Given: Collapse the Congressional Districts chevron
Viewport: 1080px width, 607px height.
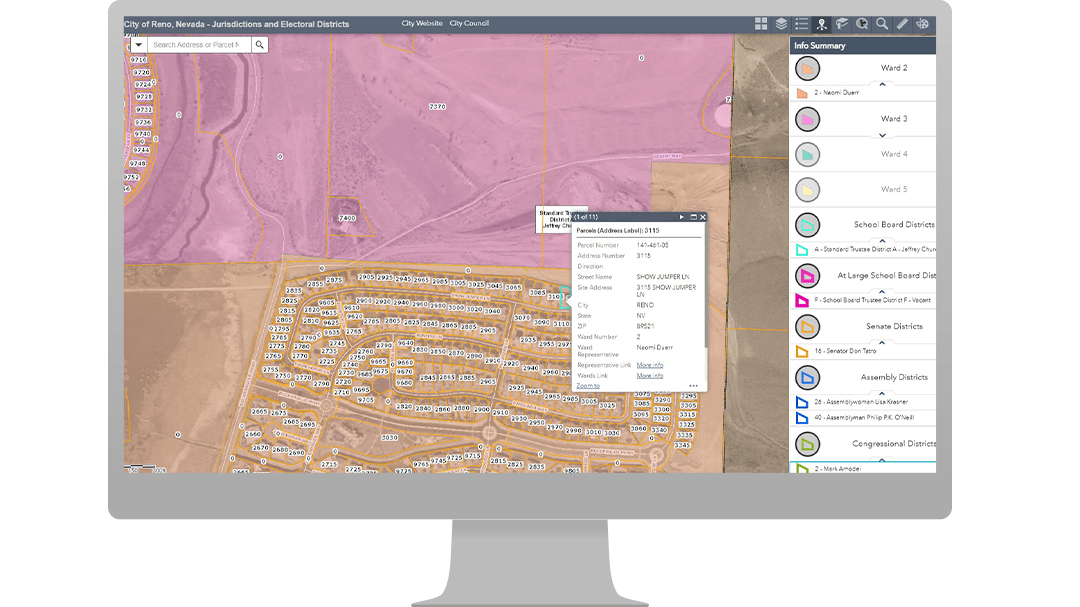Looking at the screenshot, I should coord(882,460).
